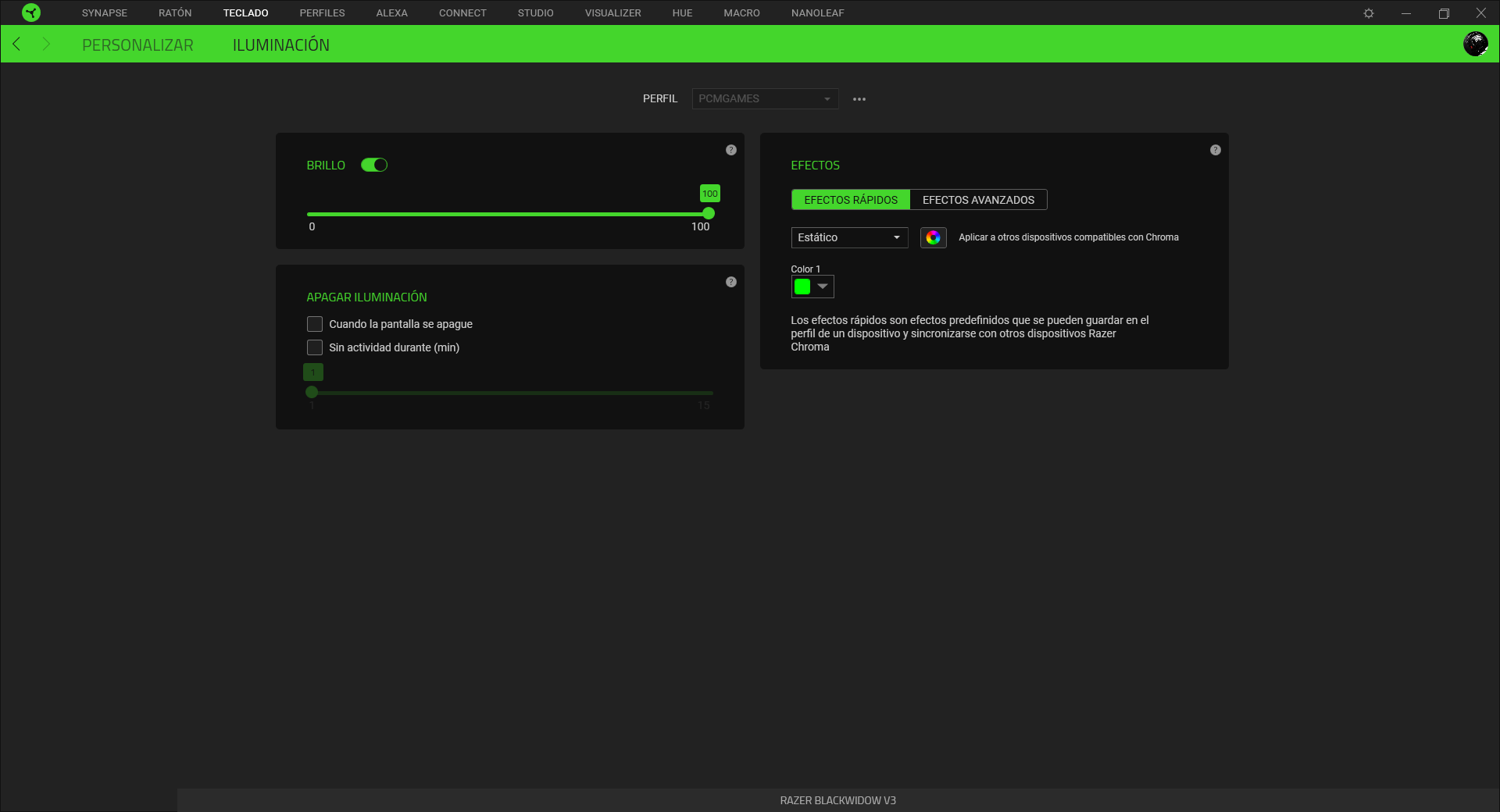Switch to the HUE tab
The image size is (1500, 812).
[683, 13]
